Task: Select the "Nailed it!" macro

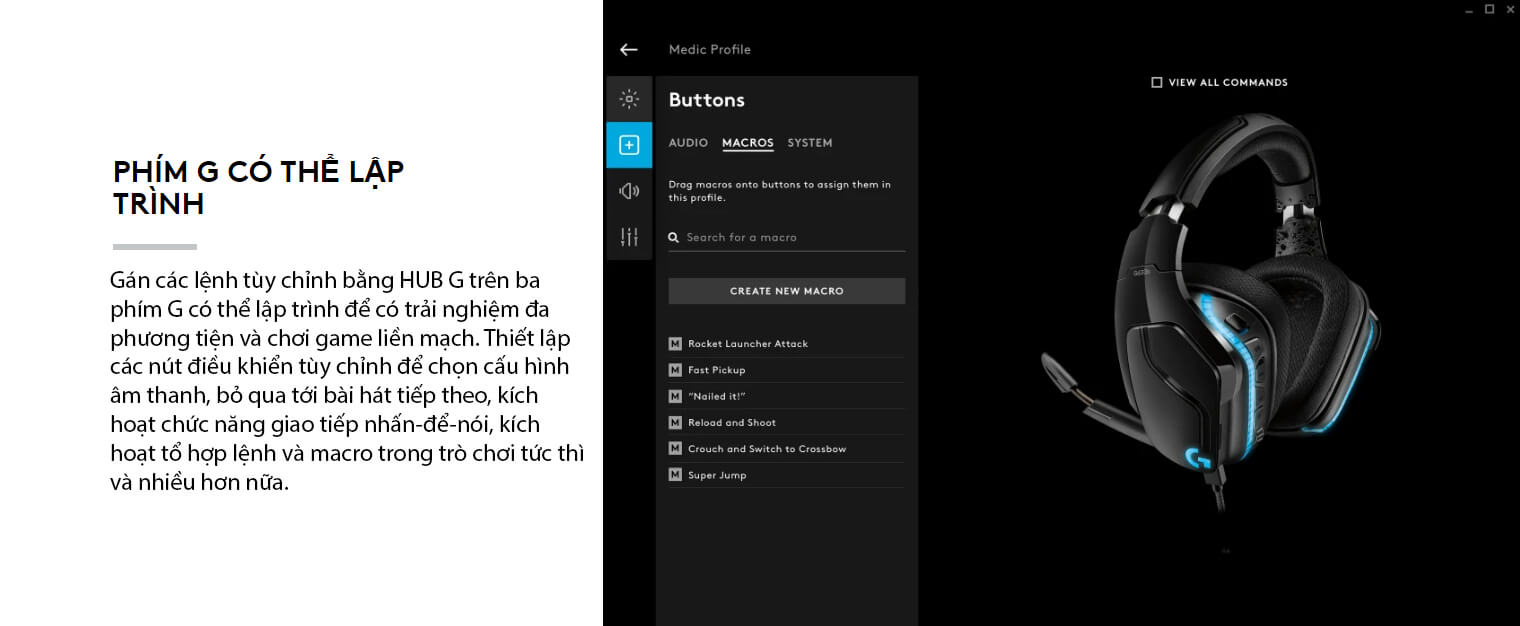Action: click(x=717, y=397)
